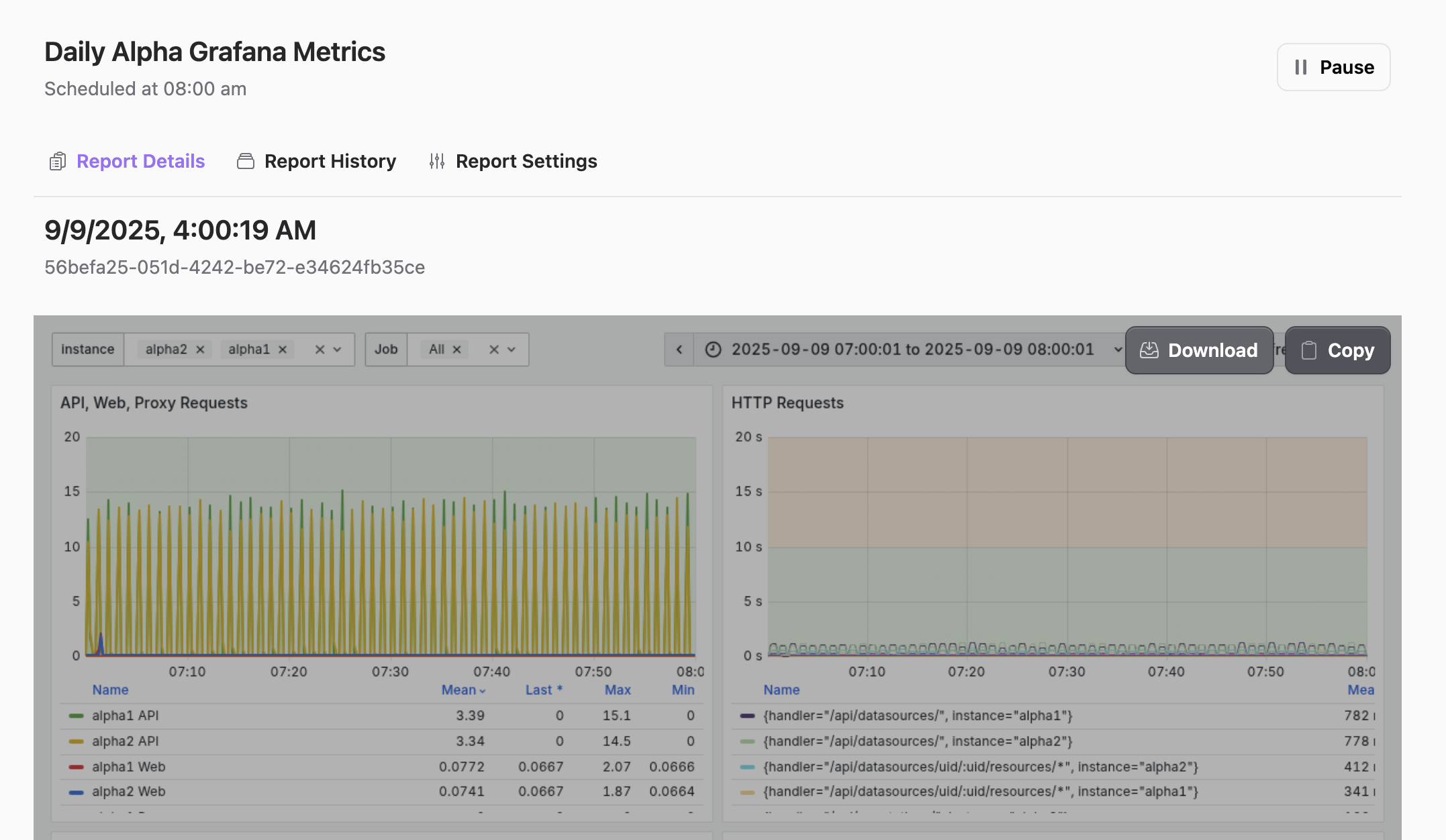Copy the report image
Viewport: 1446px width, 840px height.
point(1337,350)
